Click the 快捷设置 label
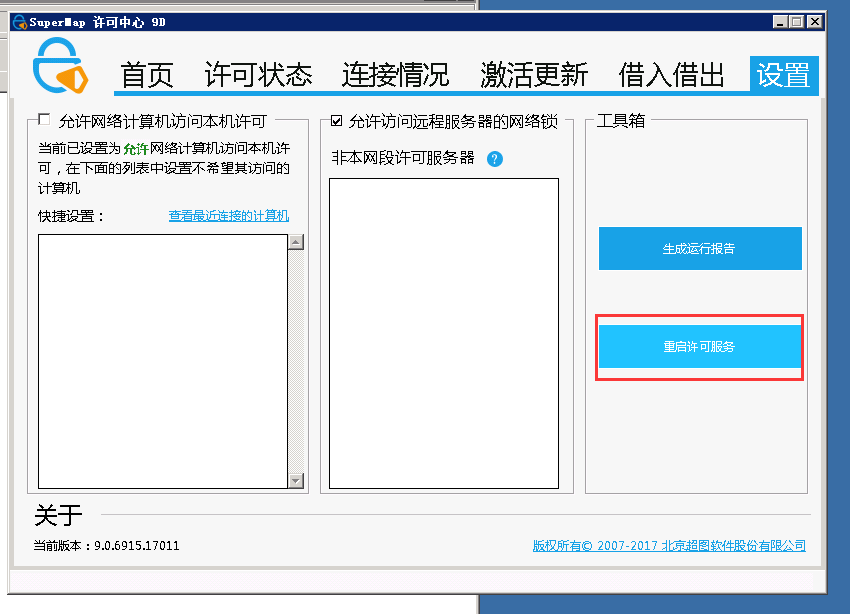Screen dimensions: 850x614 [70, 216]
